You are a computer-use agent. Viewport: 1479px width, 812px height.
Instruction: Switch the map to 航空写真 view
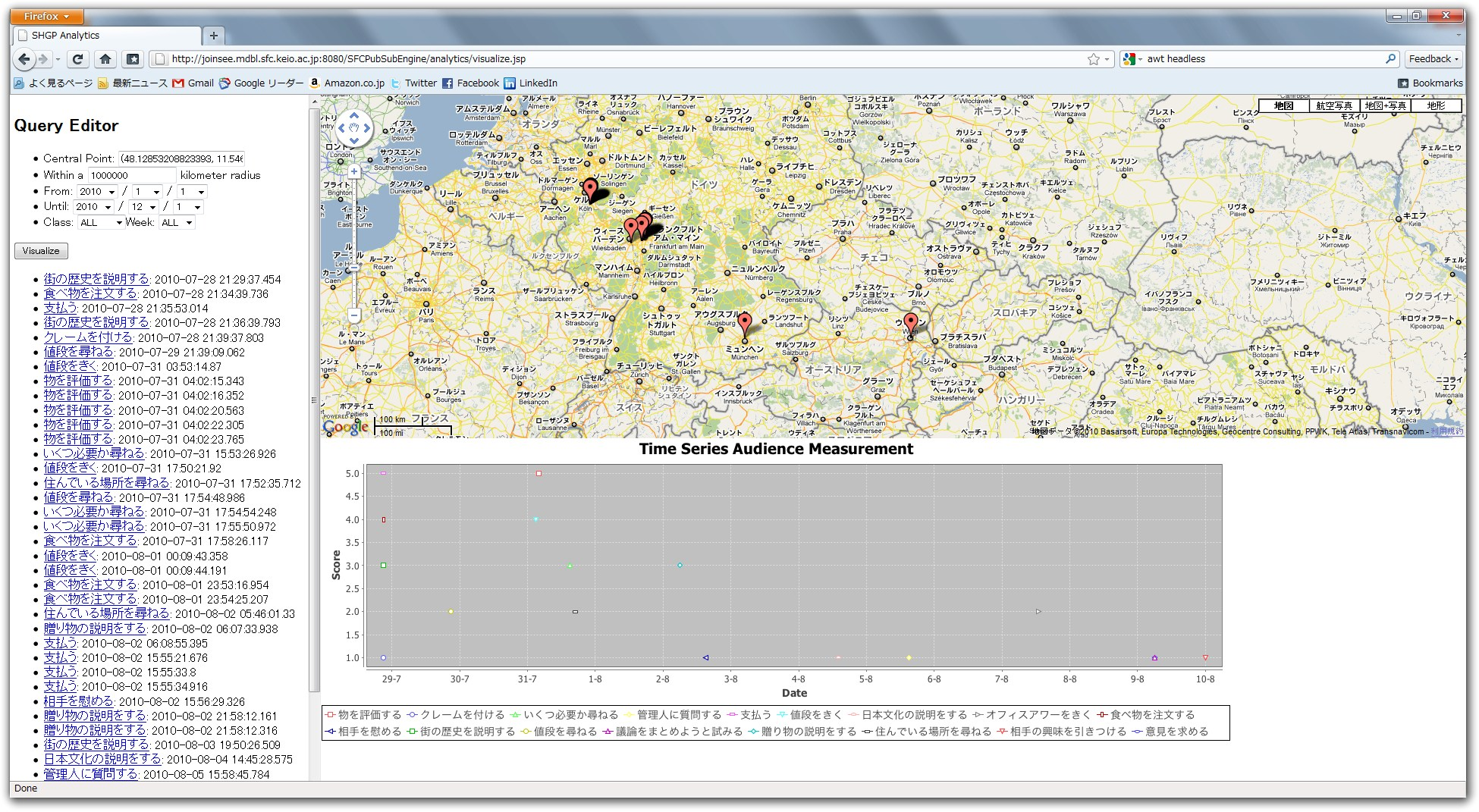tap(1333, 106)
